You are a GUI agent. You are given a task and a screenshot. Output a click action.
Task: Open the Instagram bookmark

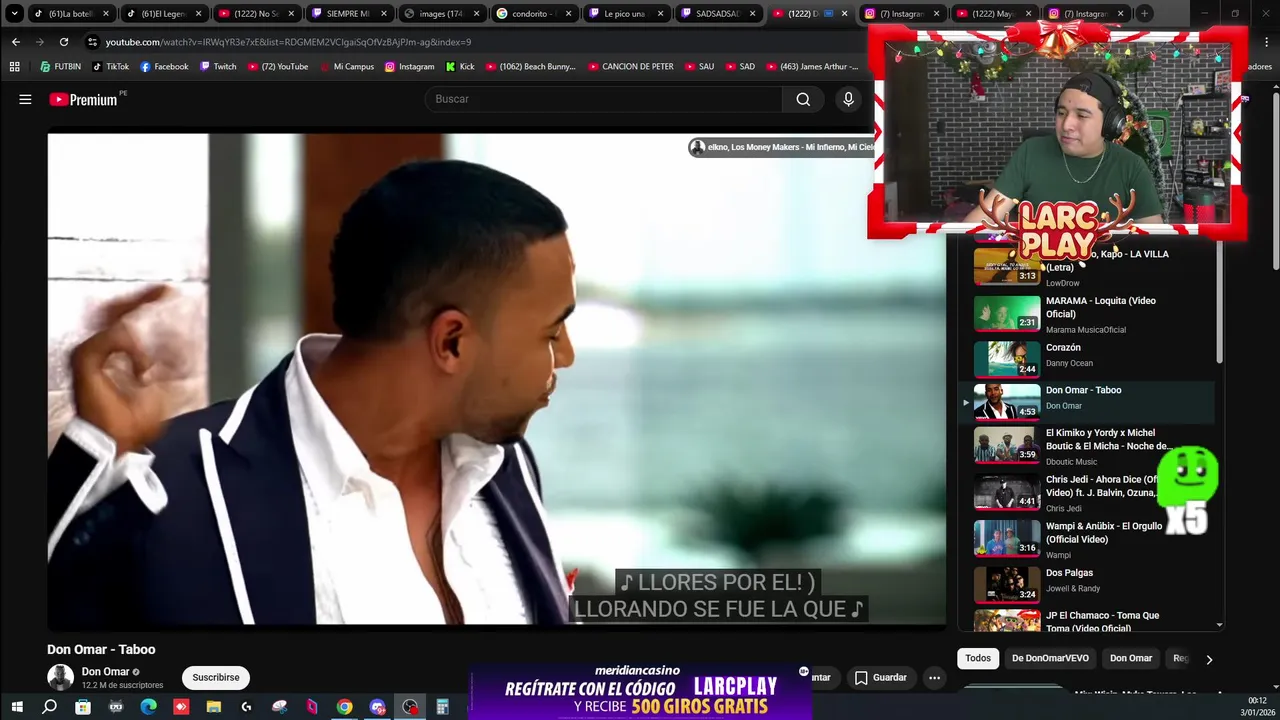click(x=409, y=67)
